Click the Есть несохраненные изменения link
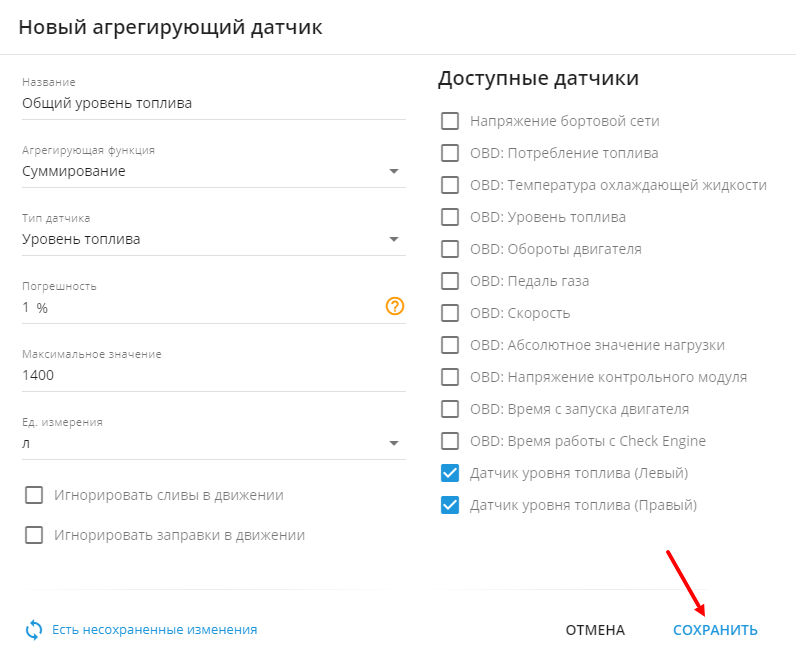Image resolution: width=796 pixels, height=668 pixels. click(x=155, y=630)
